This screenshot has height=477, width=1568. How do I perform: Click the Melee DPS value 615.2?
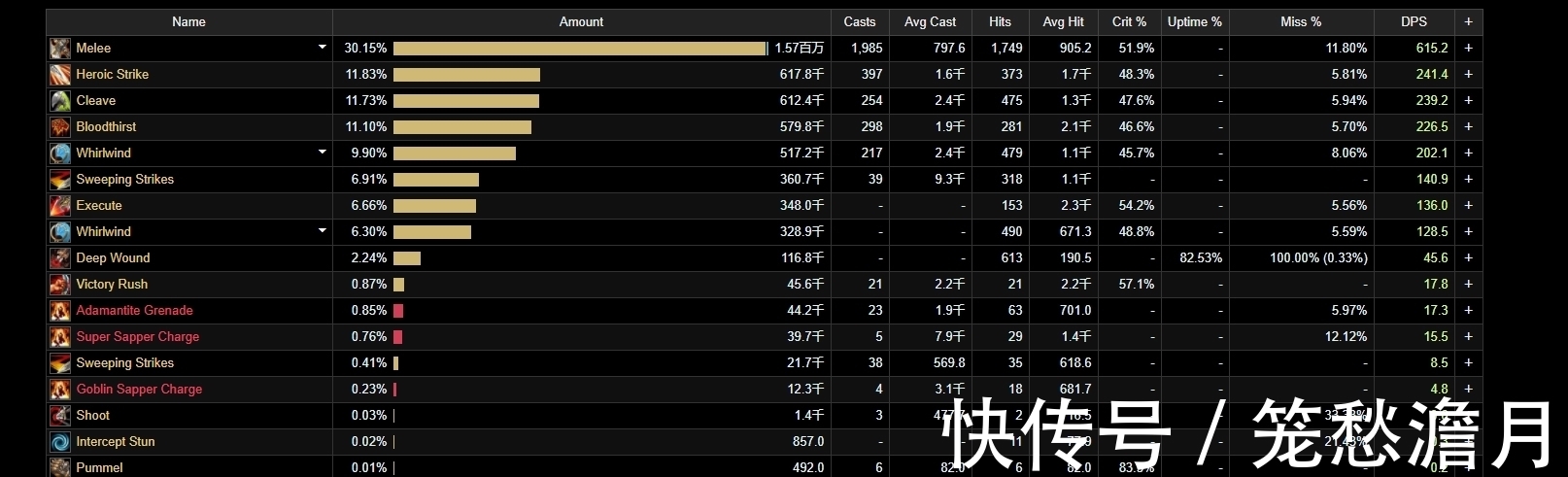coord(1431,48)
